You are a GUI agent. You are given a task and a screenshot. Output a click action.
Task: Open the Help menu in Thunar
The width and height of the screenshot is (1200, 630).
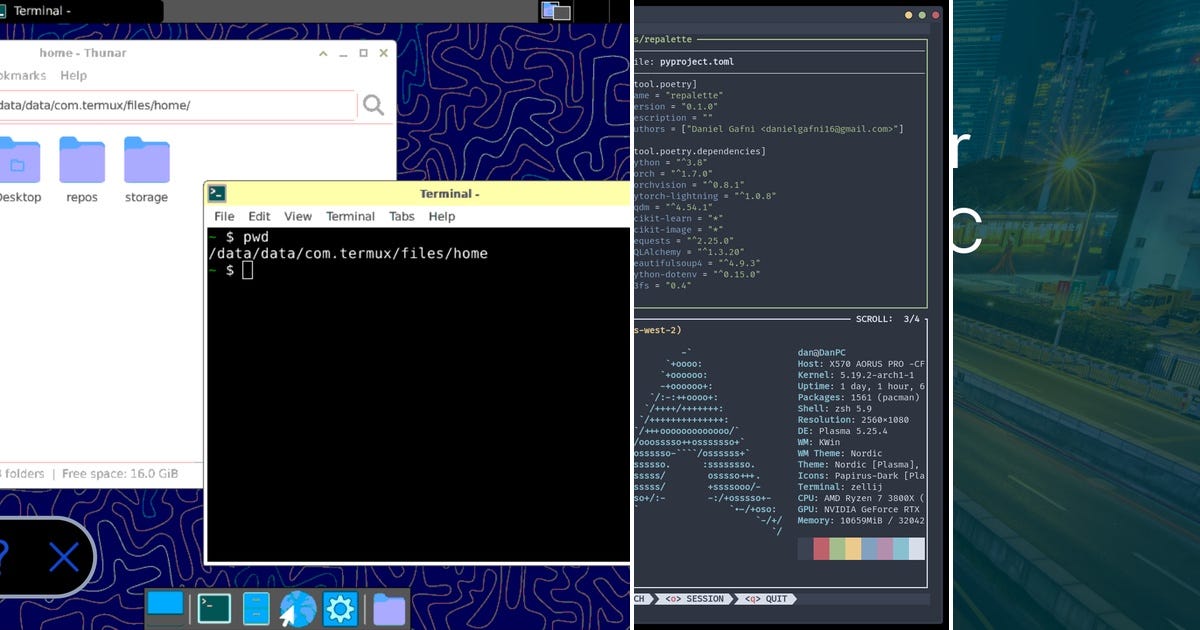click(73, 75)
